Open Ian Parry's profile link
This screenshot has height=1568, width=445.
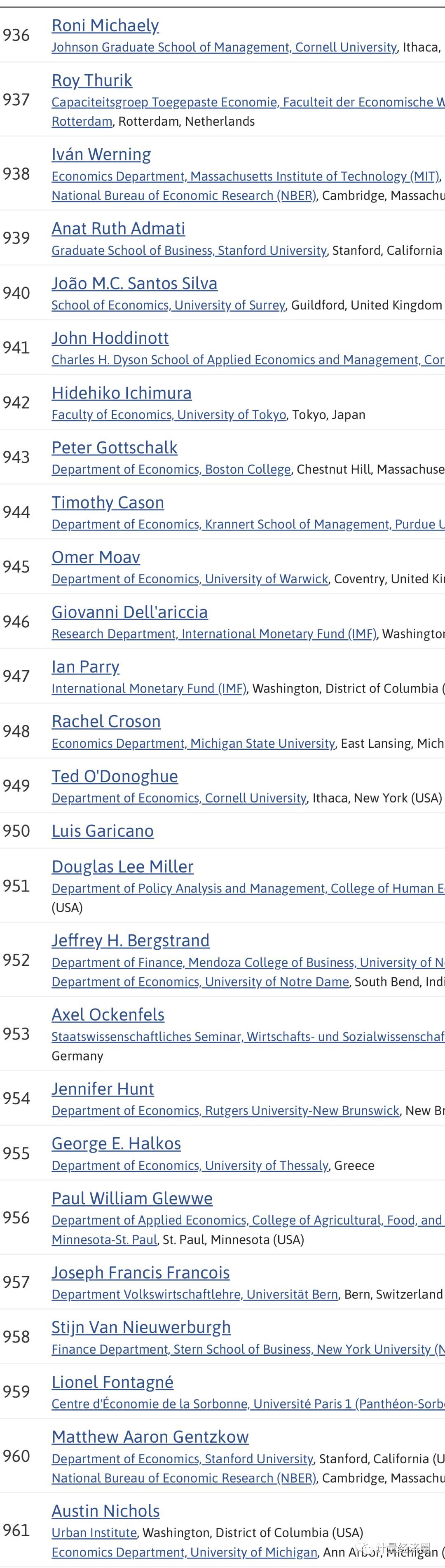tap(85, 667)
